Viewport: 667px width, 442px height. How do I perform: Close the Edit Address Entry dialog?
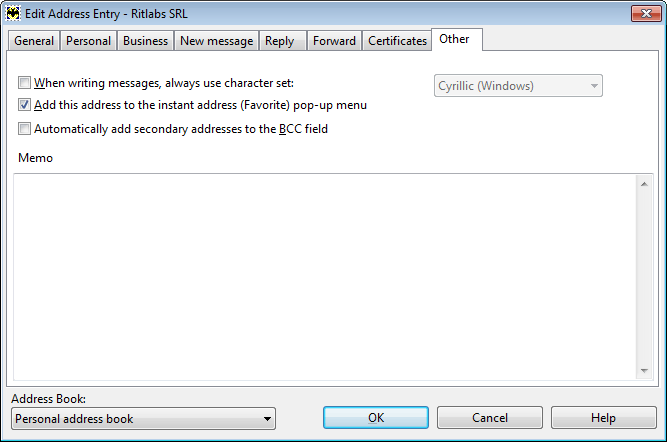click(646, 13)
